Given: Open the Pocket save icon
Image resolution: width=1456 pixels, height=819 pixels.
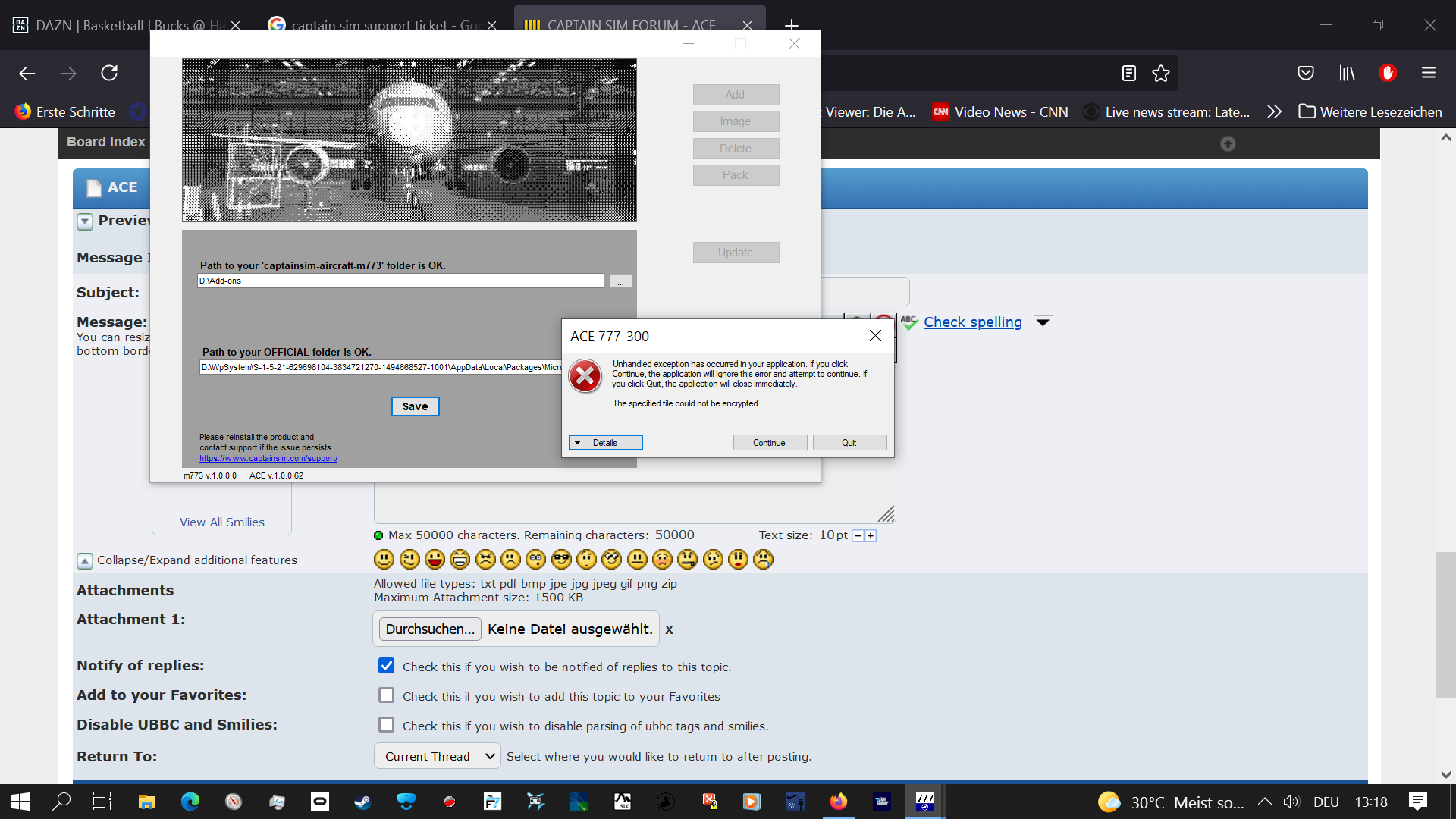Looking at the screenshot, I should point(1305,73).
